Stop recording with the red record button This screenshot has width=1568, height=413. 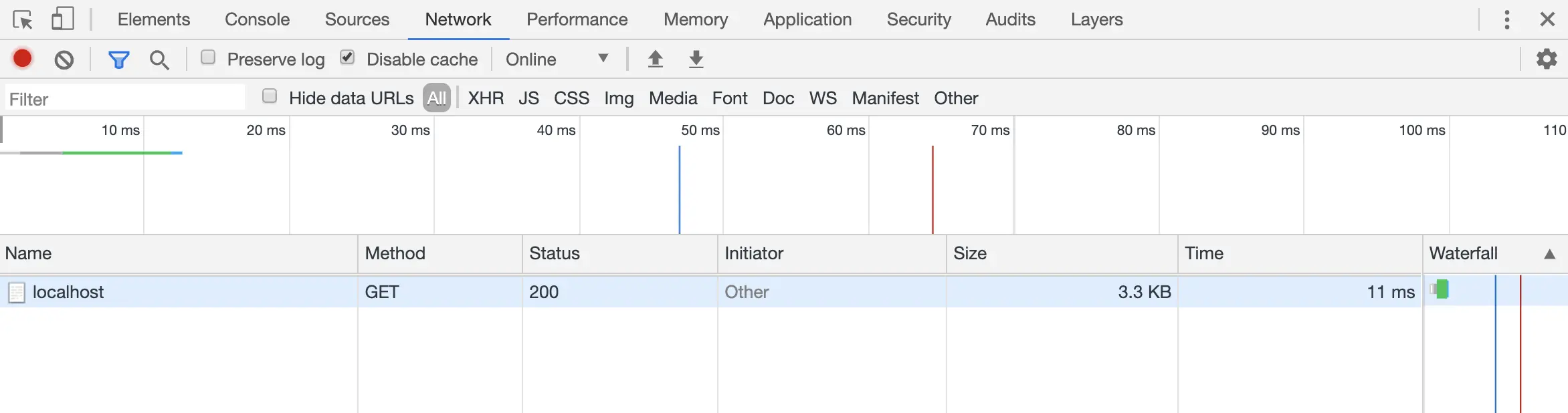pos(23,59)
